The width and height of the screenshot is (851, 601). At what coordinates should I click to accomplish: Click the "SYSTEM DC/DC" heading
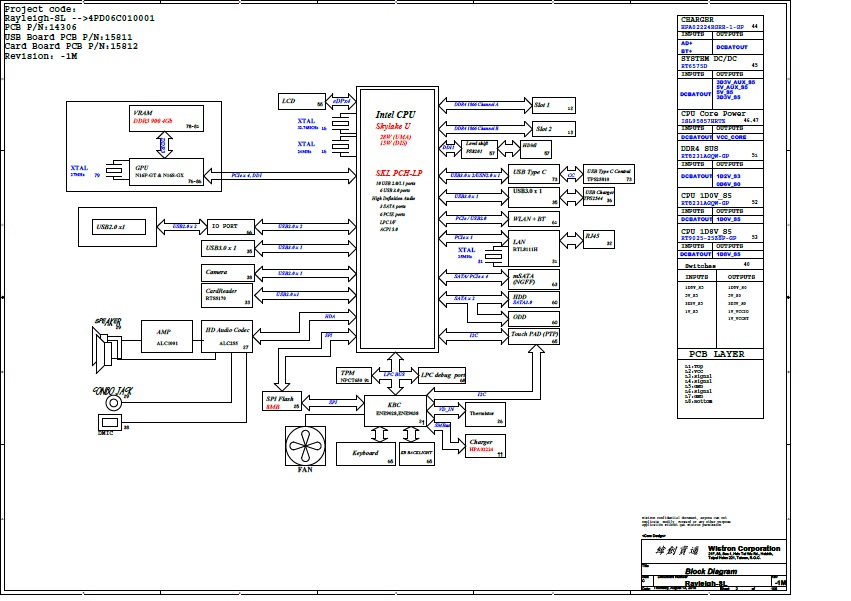[x=709, y=59]
